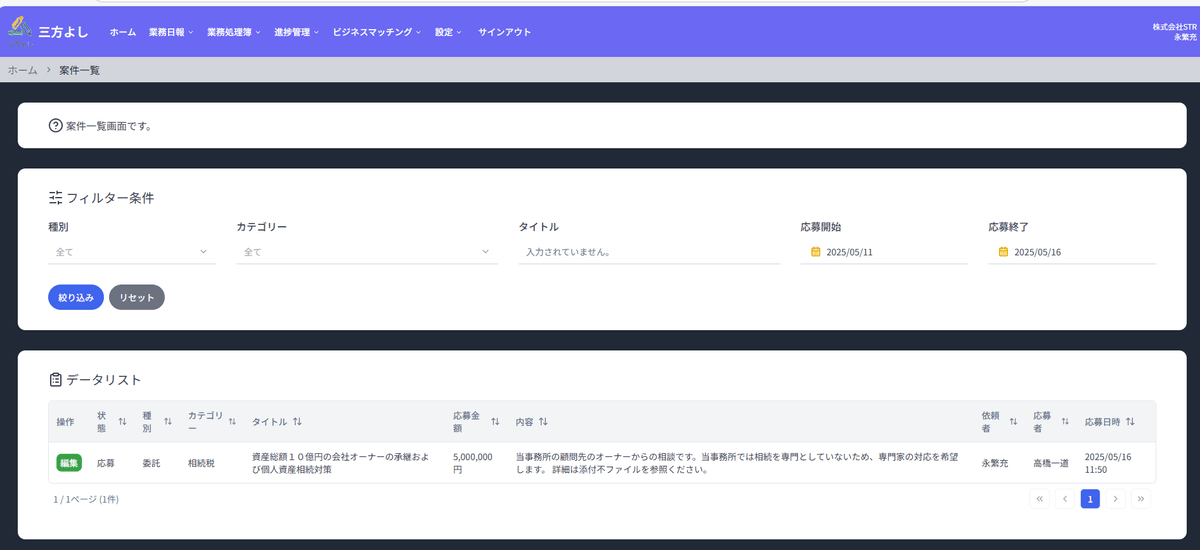This screenshot has width=1200, height=550.
Task: Open the カテゴリー dropdown
Action: click(x=366, y=252)
